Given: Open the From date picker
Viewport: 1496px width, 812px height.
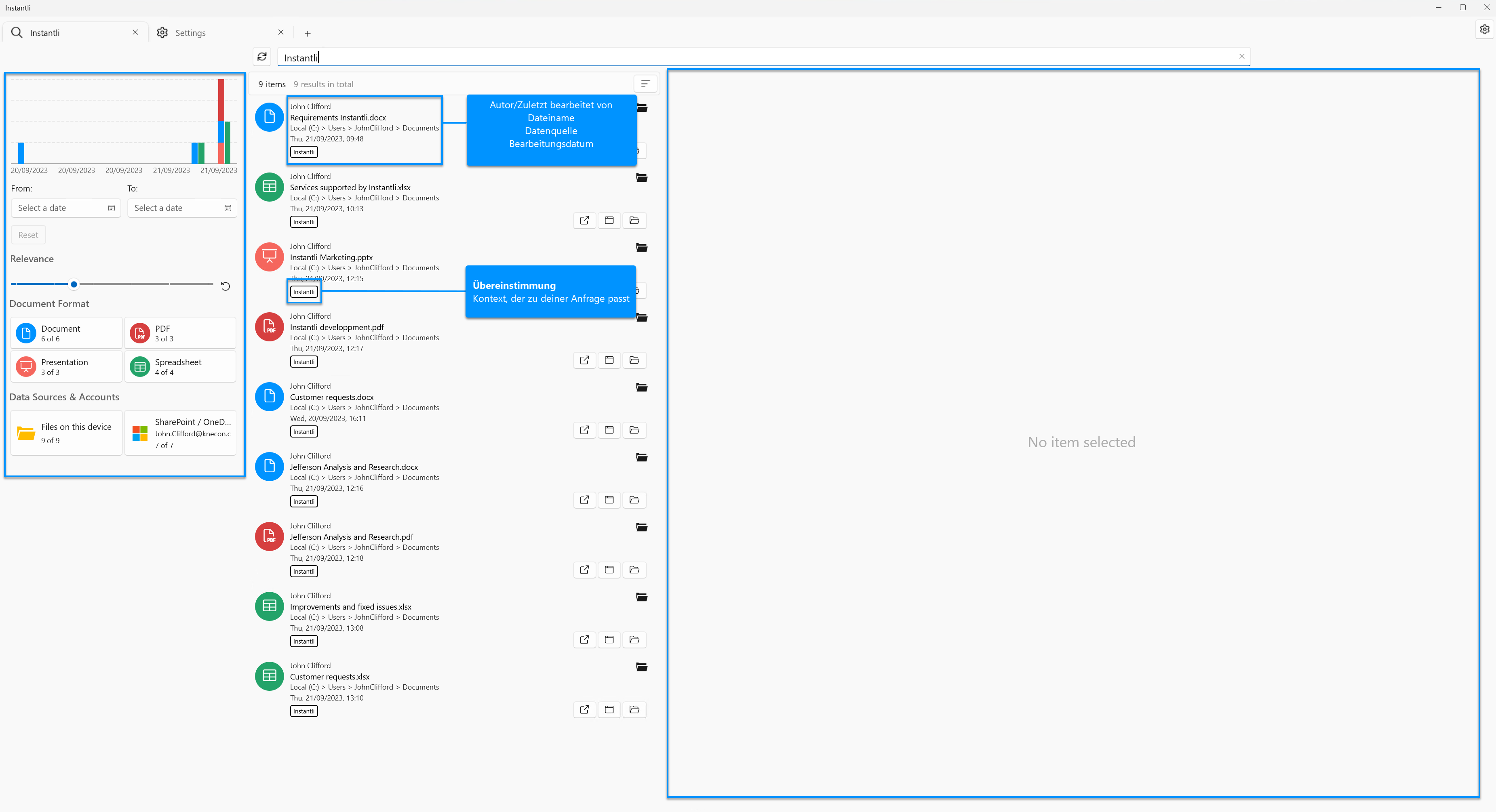Looking at the screenshot, I should 65,208.
